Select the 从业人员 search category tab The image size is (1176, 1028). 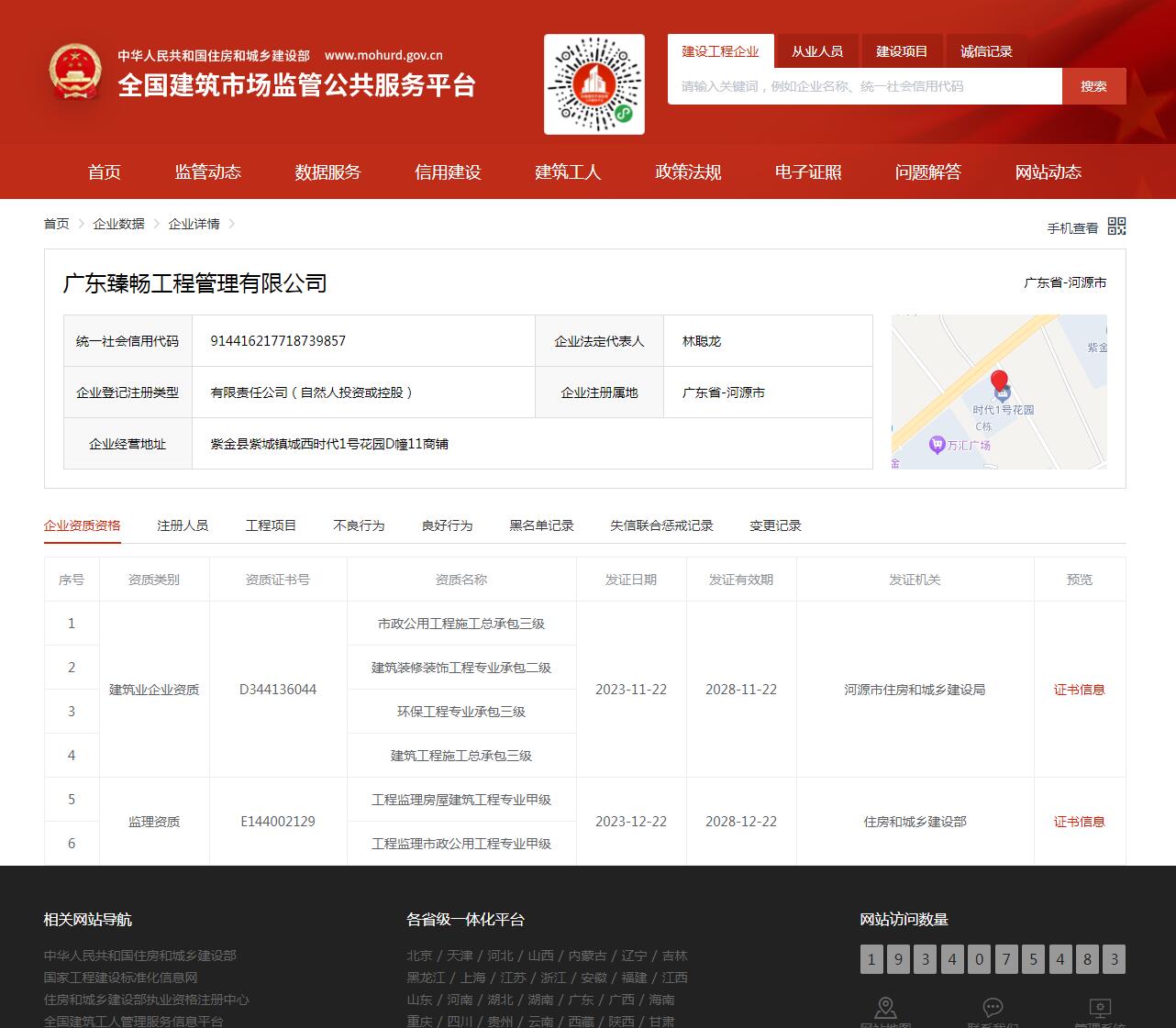point(816,51)
